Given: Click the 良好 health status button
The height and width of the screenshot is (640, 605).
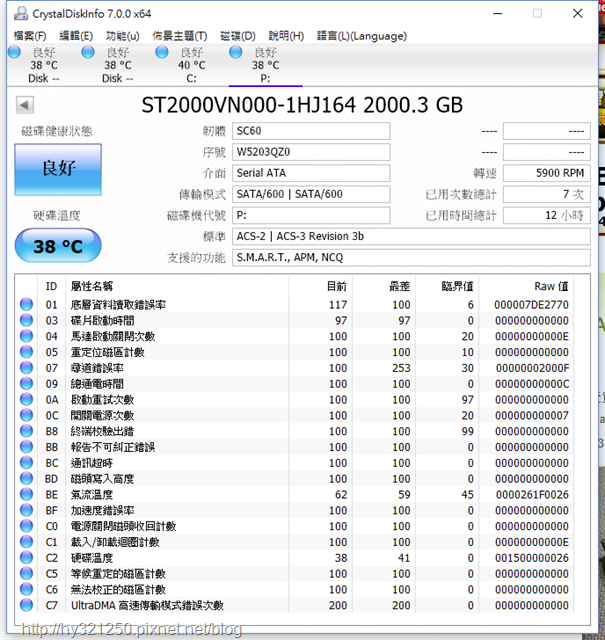Looking at the screenshot, I should click(58, 169).
